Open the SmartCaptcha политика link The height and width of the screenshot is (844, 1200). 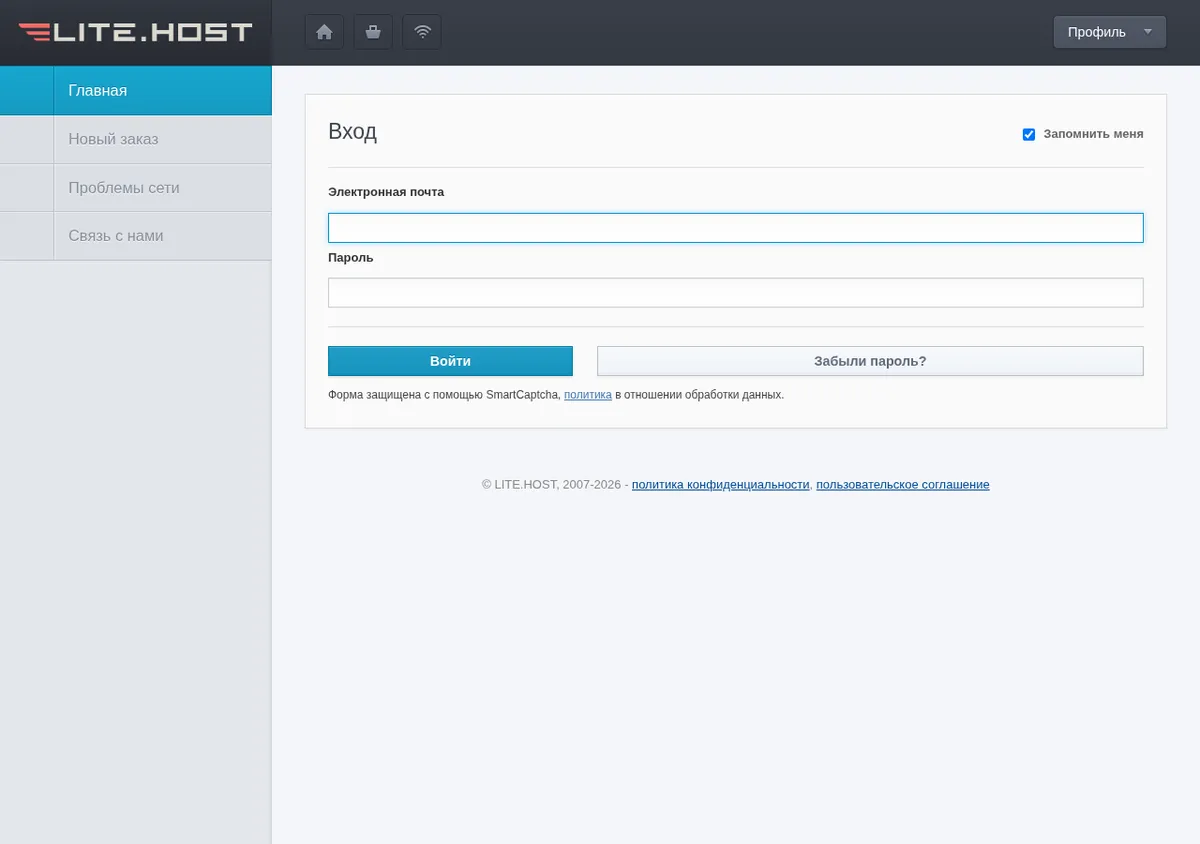click(x=588, y=395)
